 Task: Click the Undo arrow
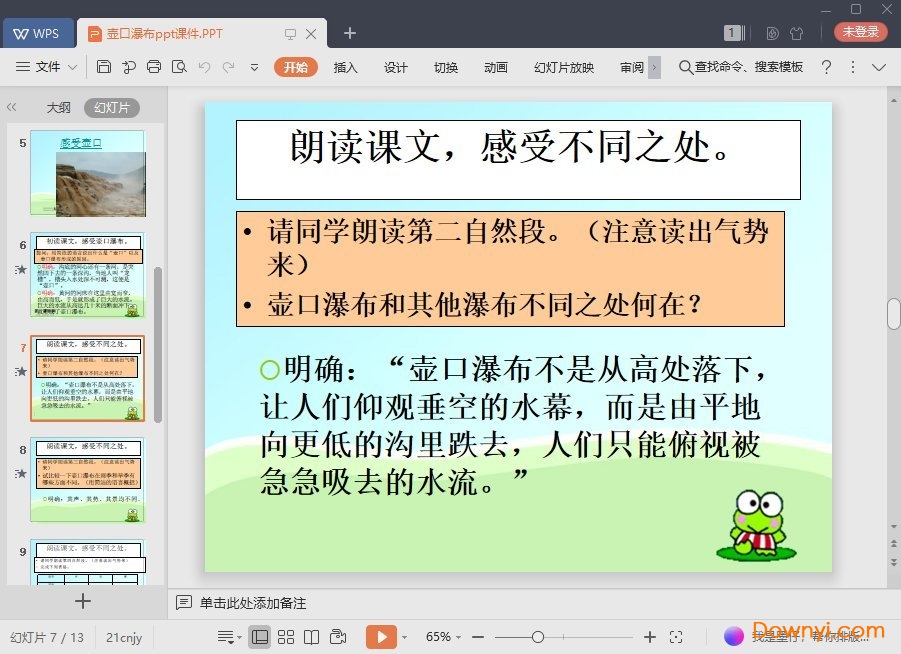[x=204, y=67]
